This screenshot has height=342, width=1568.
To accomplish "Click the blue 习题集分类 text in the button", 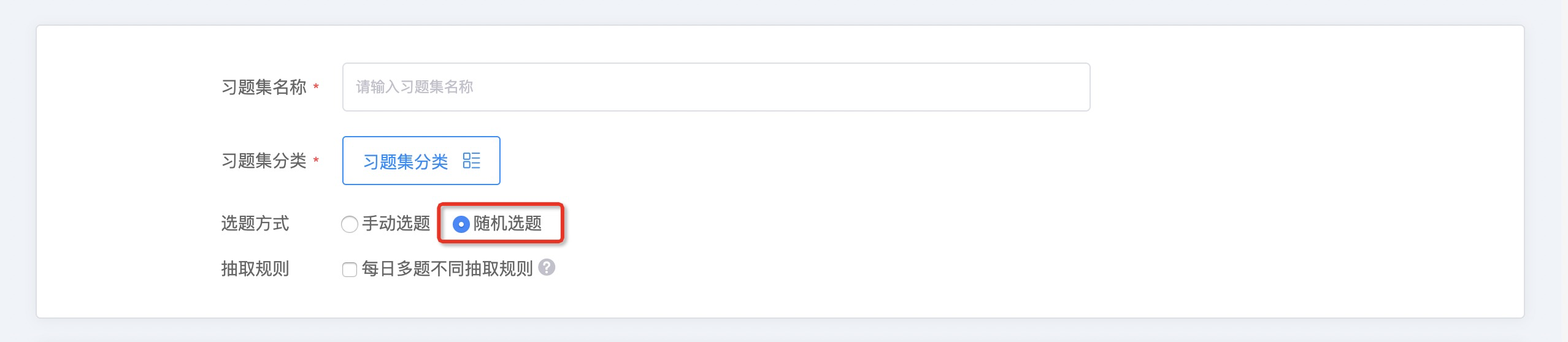I will (x=405, y=162).
